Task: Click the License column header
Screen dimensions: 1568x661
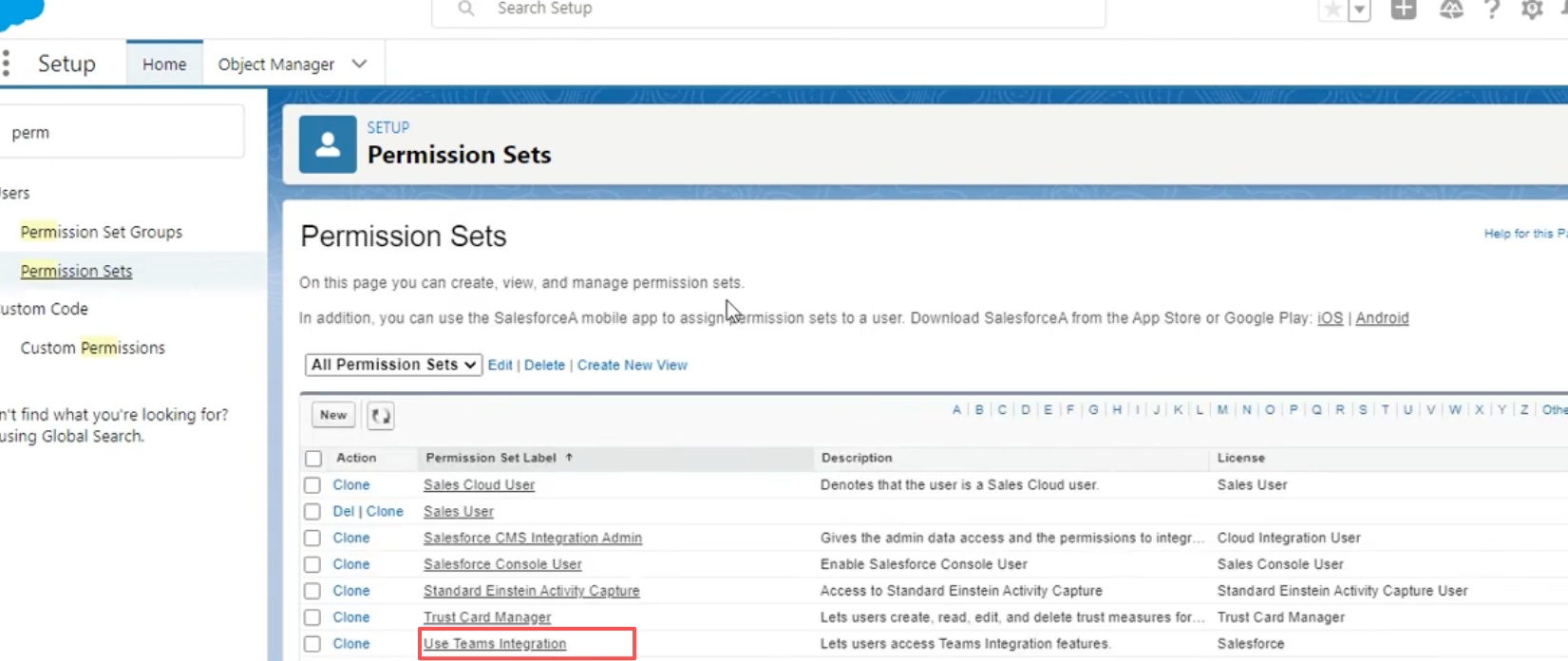Action: tap(1241, 458)
